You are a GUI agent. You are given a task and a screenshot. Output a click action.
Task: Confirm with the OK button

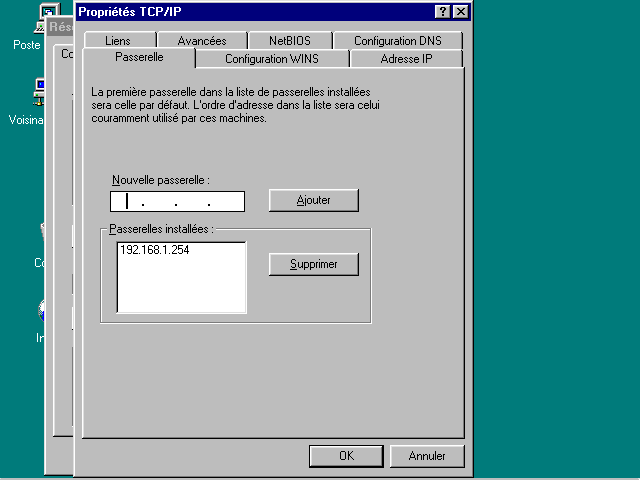coord(346,456)
